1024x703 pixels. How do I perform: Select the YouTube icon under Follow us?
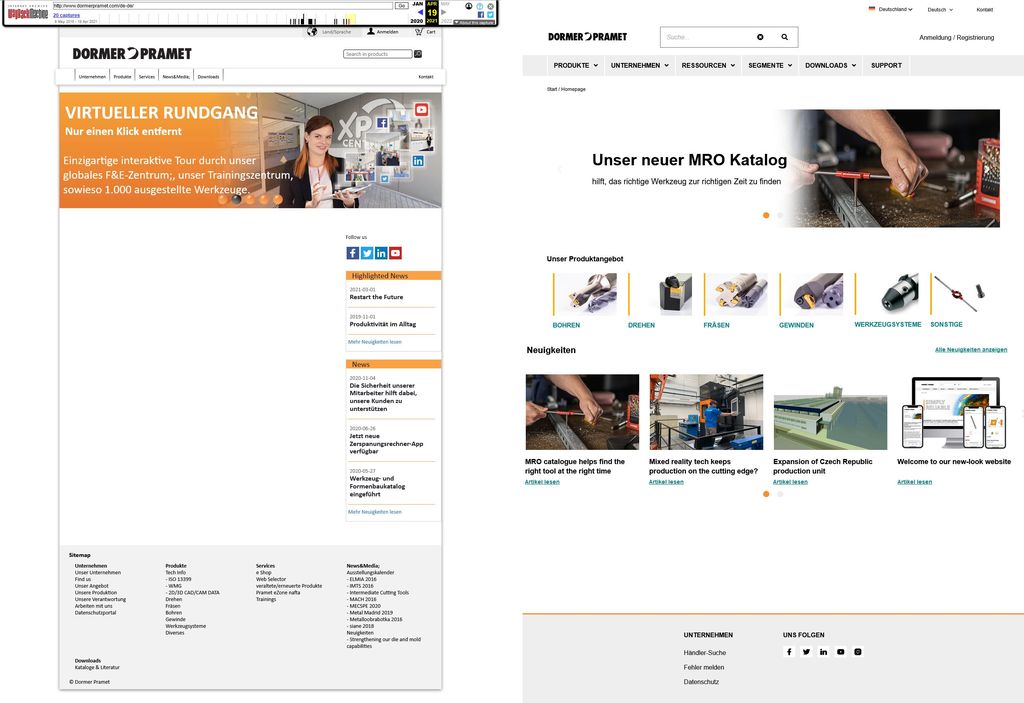click(x=395, y=252)
